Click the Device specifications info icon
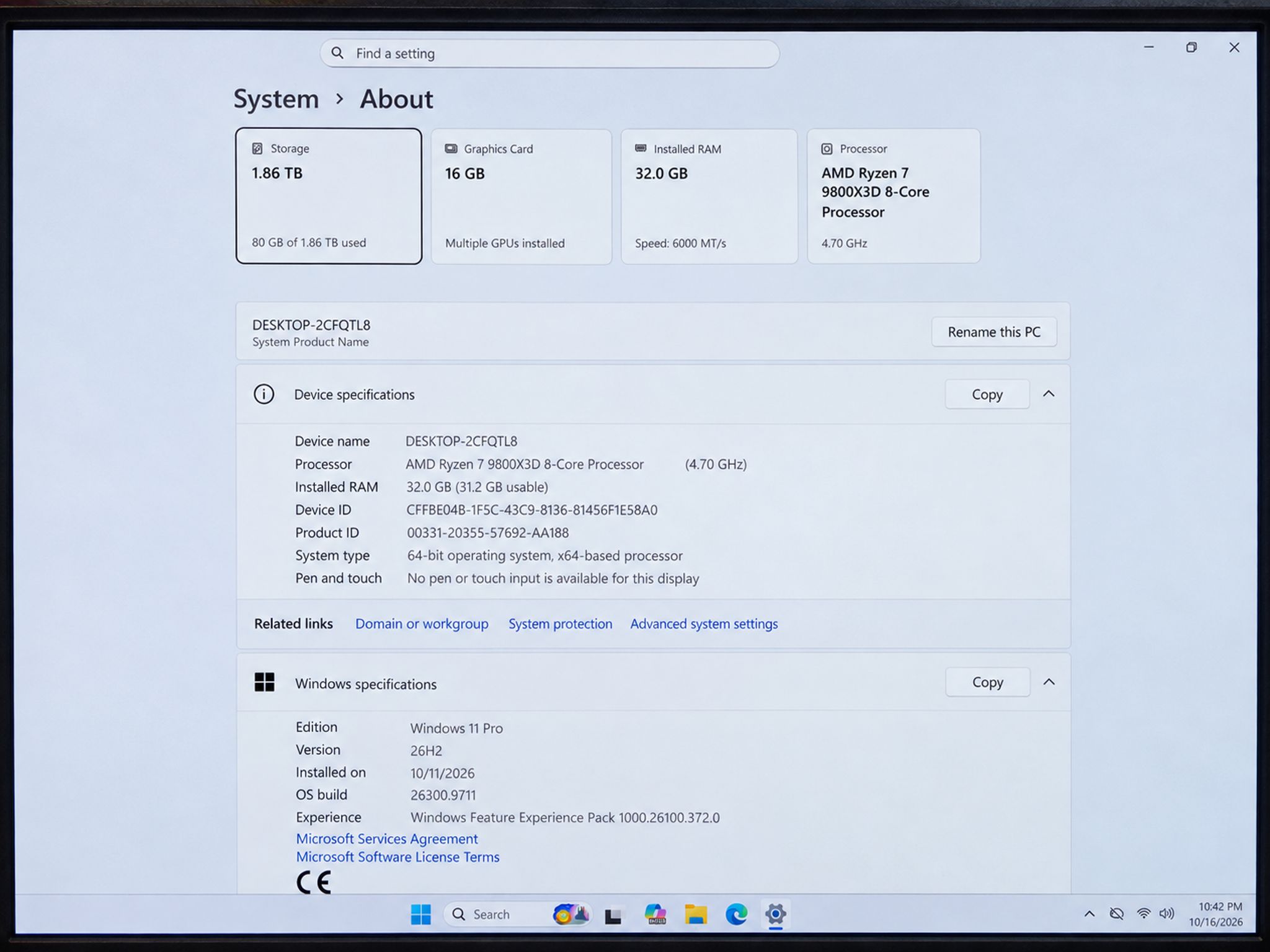 (x=264, y=394)
